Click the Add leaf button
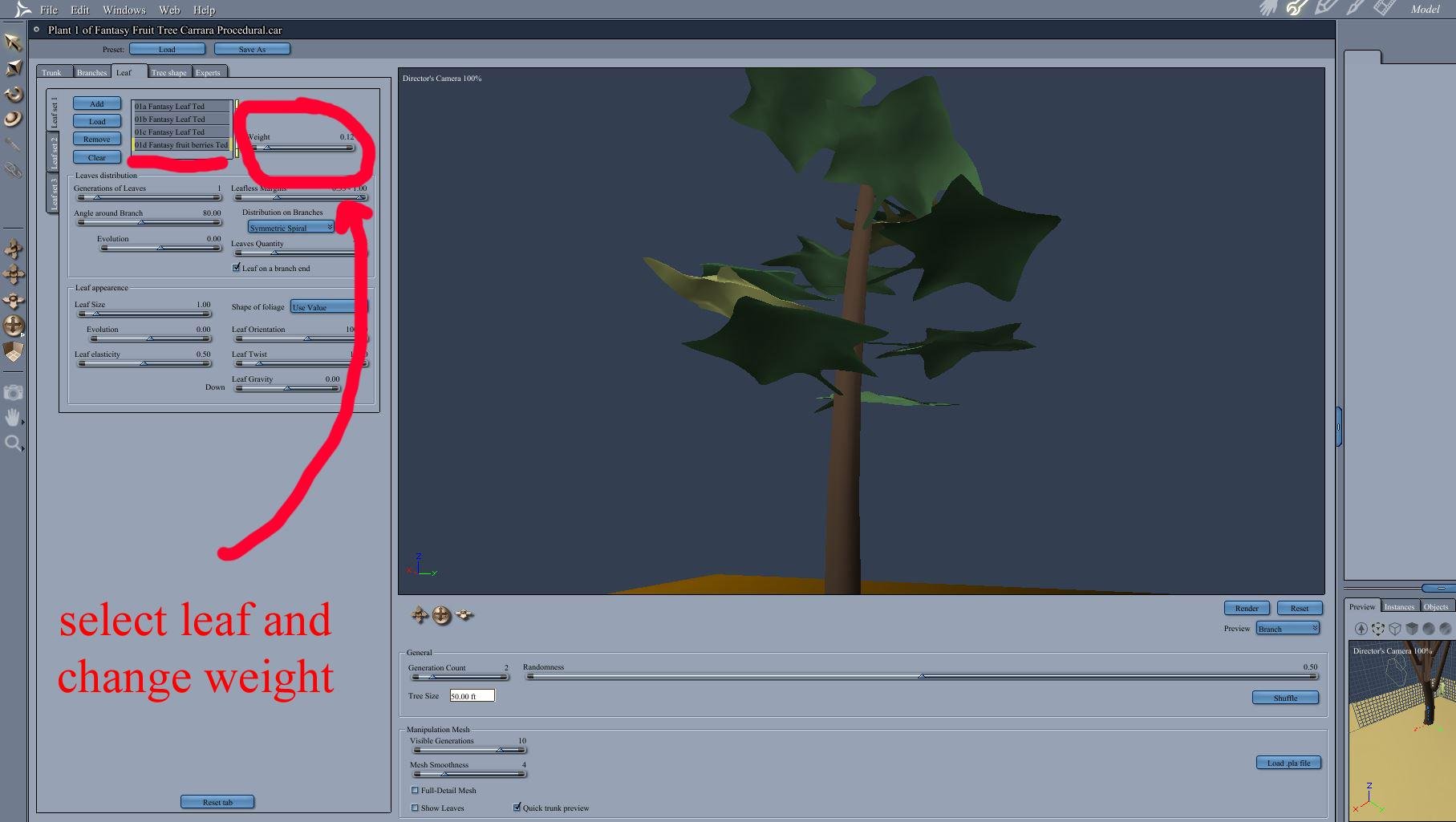The width and height of the screenshot is (1456, 822). [97, 104]
